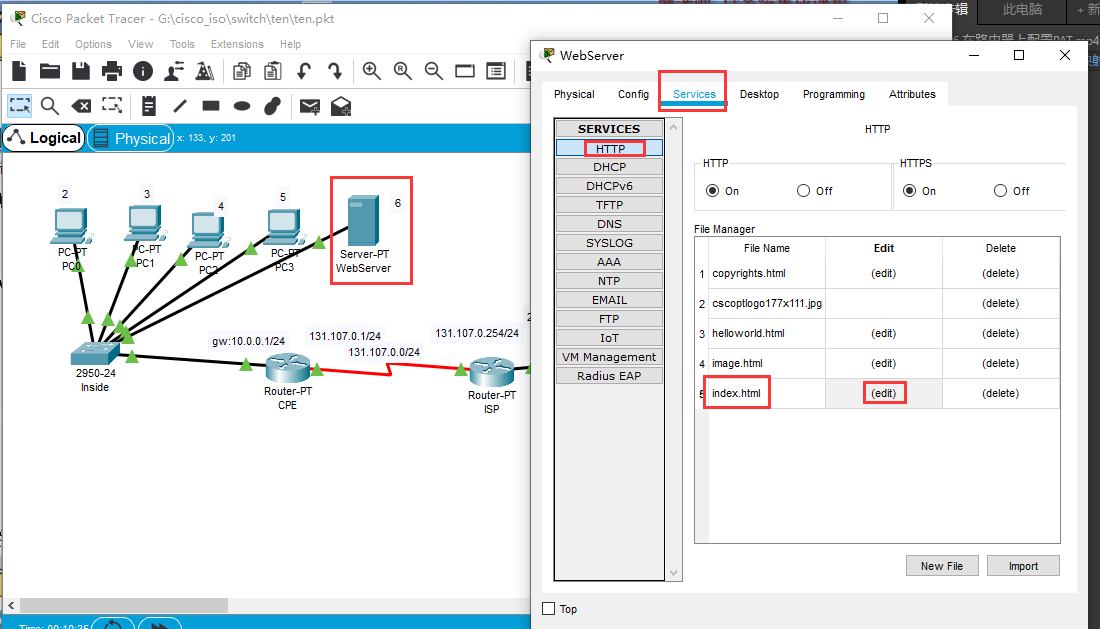Turn HTTP service Off
Viewport: 1100px width, 629px height.
pyautogui.click(x=803, y=191)
